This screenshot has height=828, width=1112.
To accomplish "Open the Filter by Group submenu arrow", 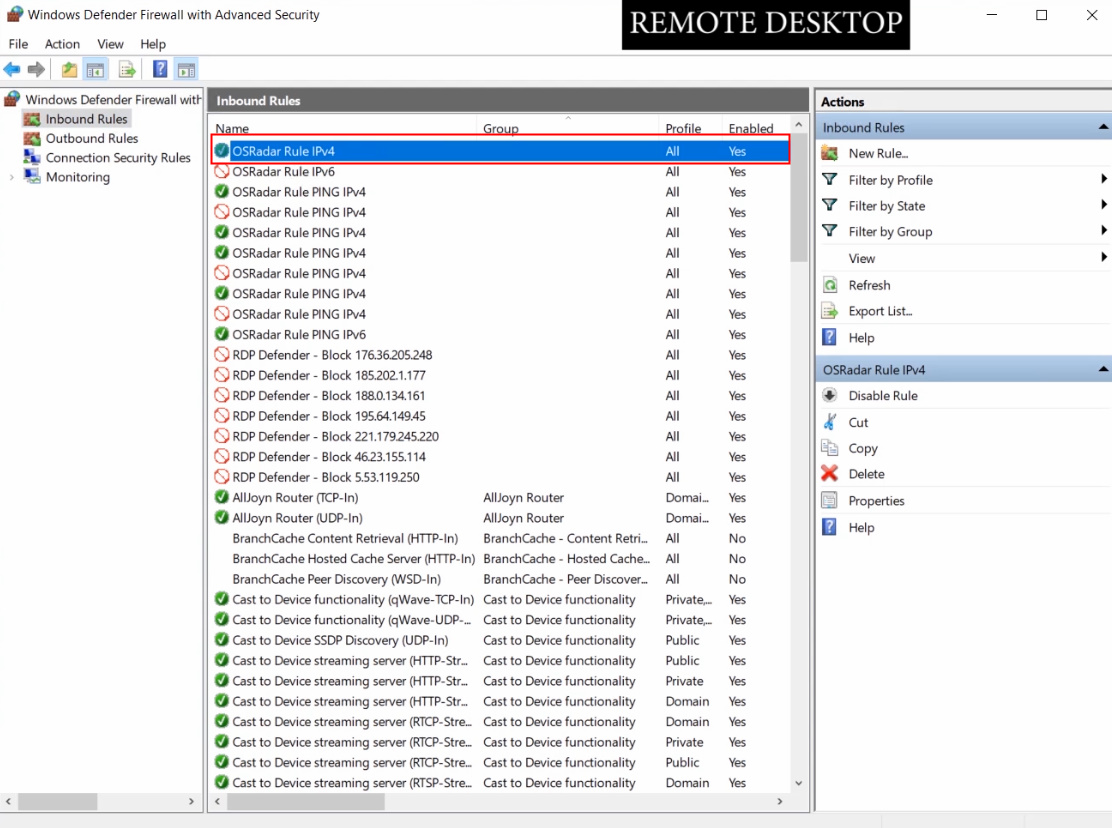I will click(1103, 230).
